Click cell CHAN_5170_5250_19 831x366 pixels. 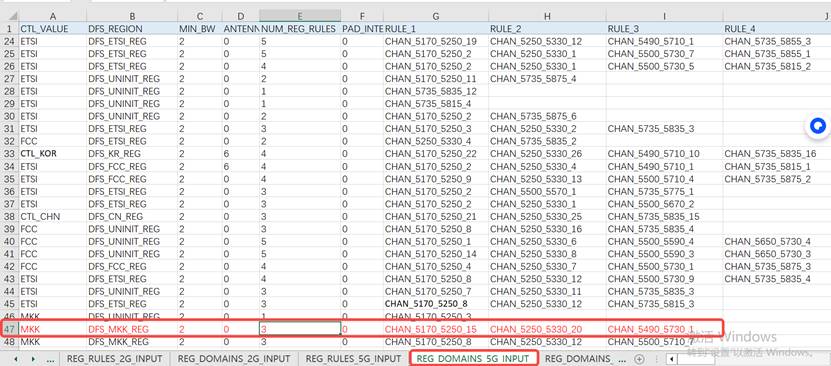point(436,41)
